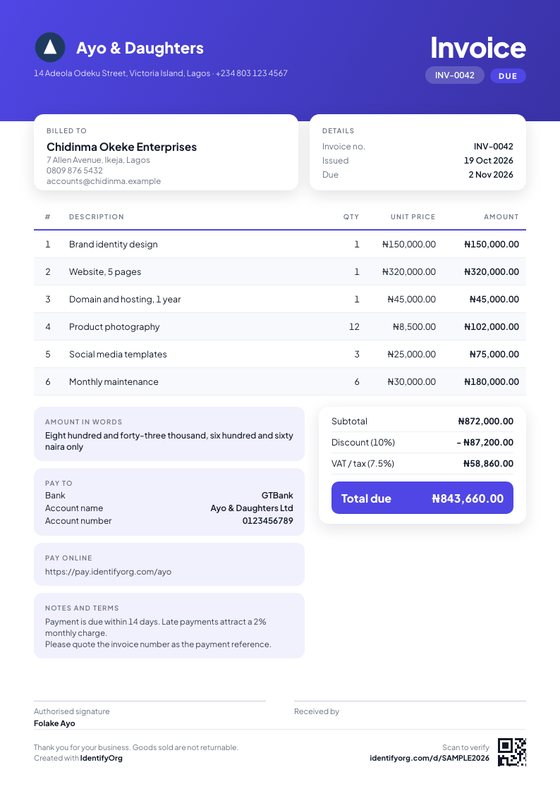Screen dimensions: 560x791
Task: Click the amount ₦75,000.00
Action: (494, 354)
